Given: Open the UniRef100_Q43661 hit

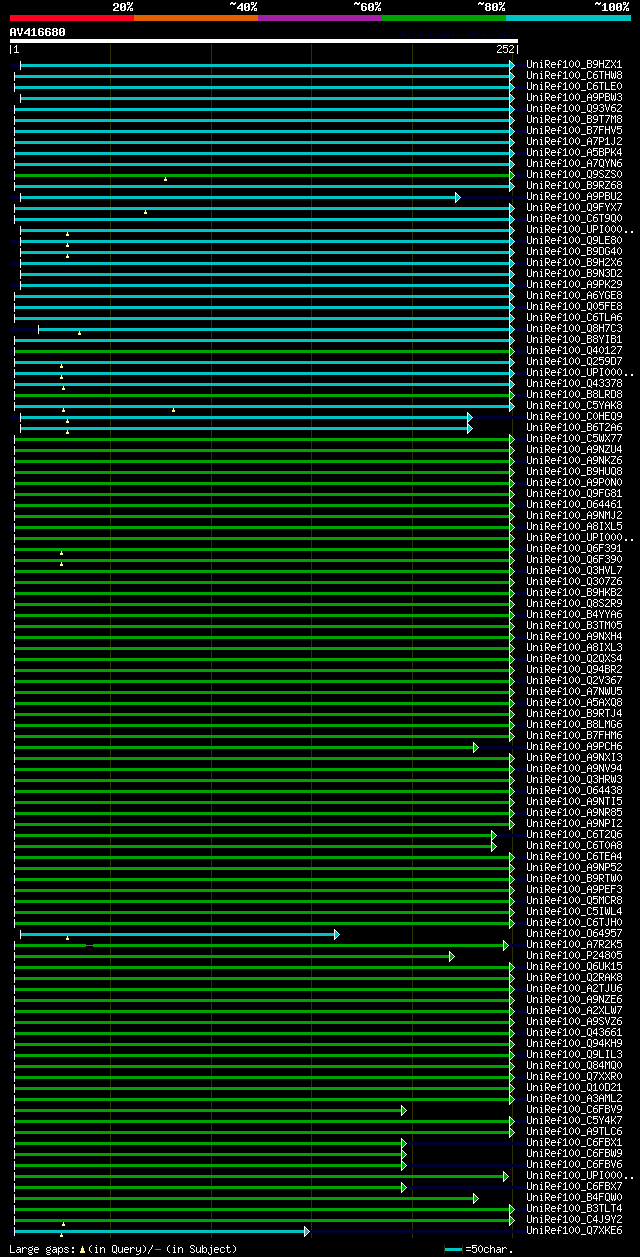Looking at the screenshot, I should pos(574,1033).
